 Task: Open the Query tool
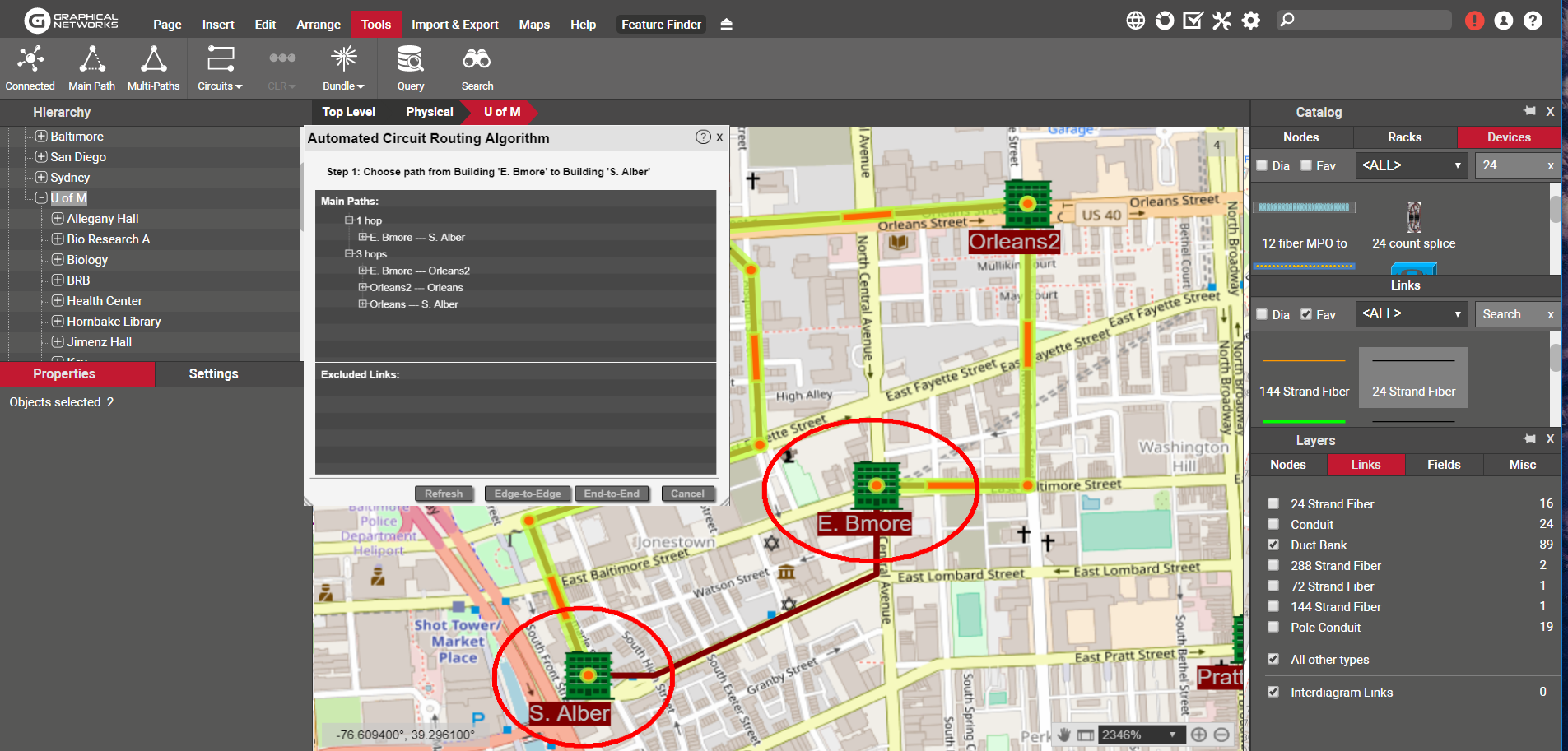(x=410, y=59)
